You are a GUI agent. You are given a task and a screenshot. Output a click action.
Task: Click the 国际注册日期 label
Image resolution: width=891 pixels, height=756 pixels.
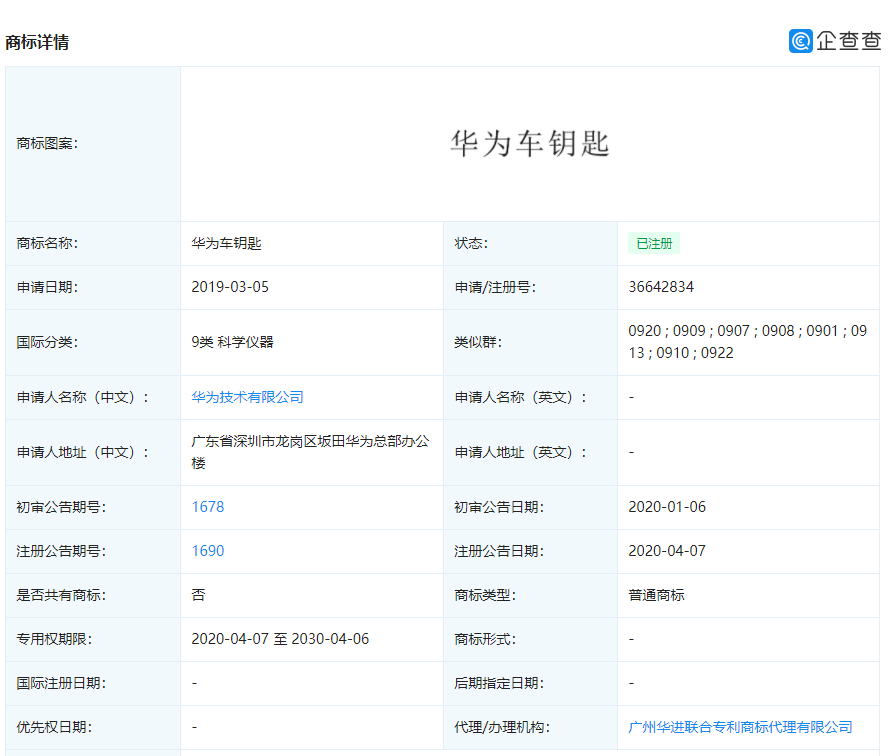pos(61,683)
